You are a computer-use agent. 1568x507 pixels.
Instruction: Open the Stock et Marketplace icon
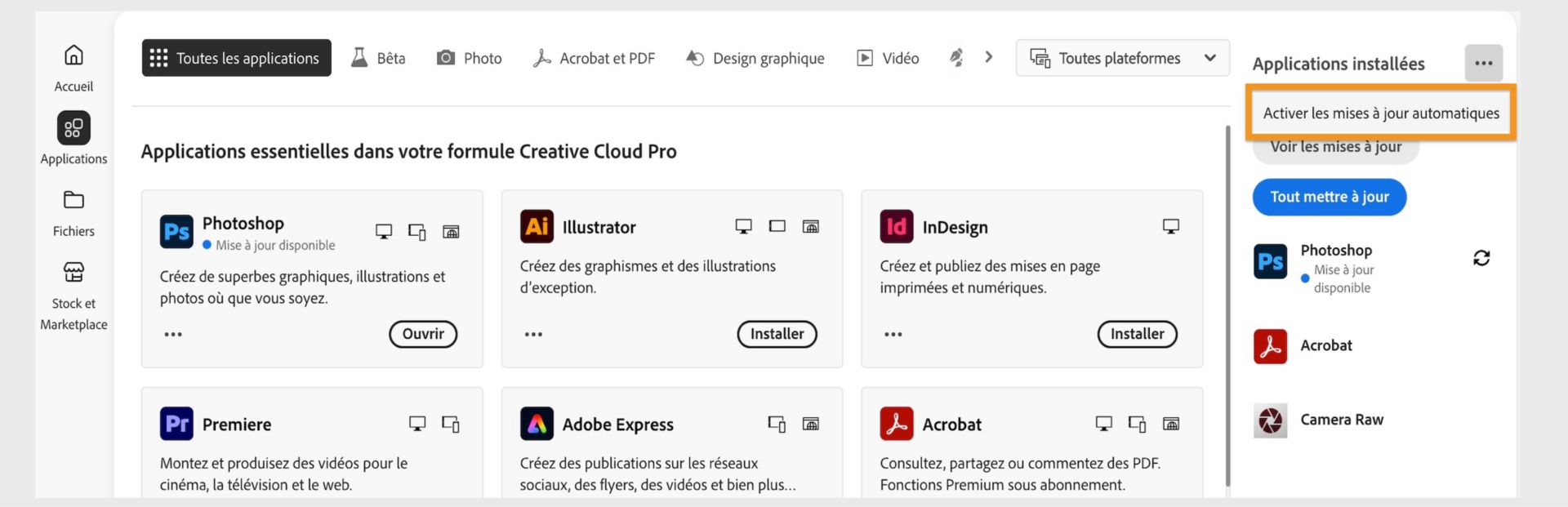[x=73, y=272]
